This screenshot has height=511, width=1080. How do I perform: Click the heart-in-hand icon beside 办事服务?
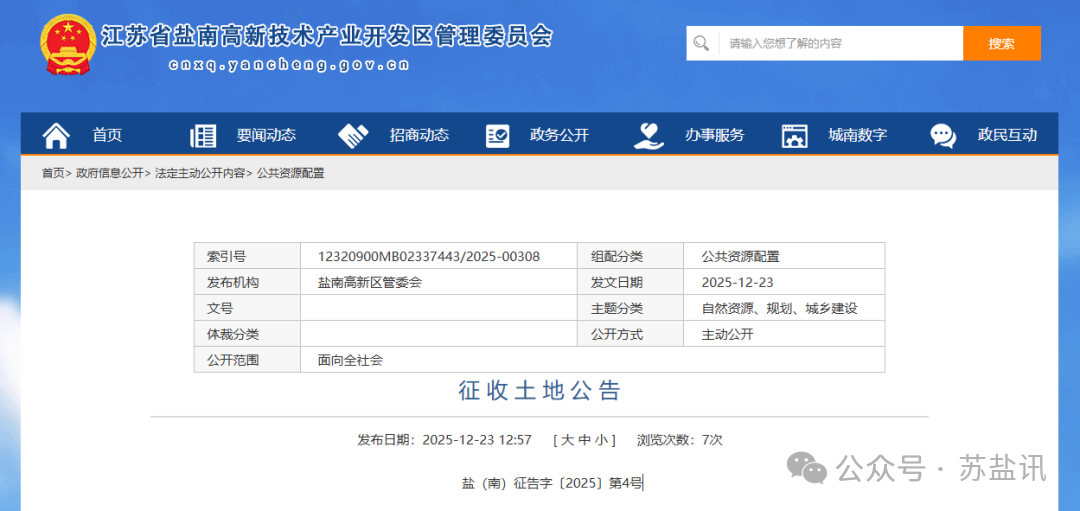[649, 135]
